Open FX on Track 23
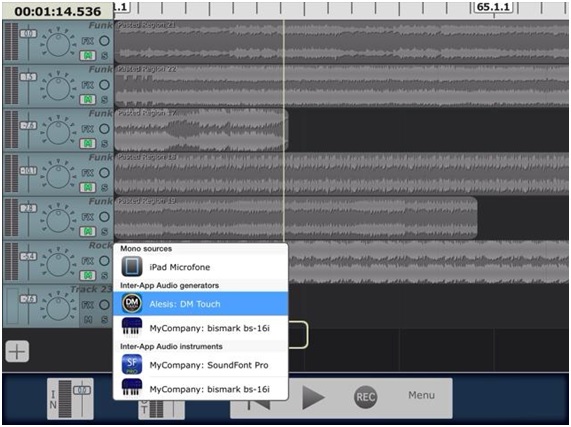The width and height of the screenshot is (571, 427). (x=88, y=305)
